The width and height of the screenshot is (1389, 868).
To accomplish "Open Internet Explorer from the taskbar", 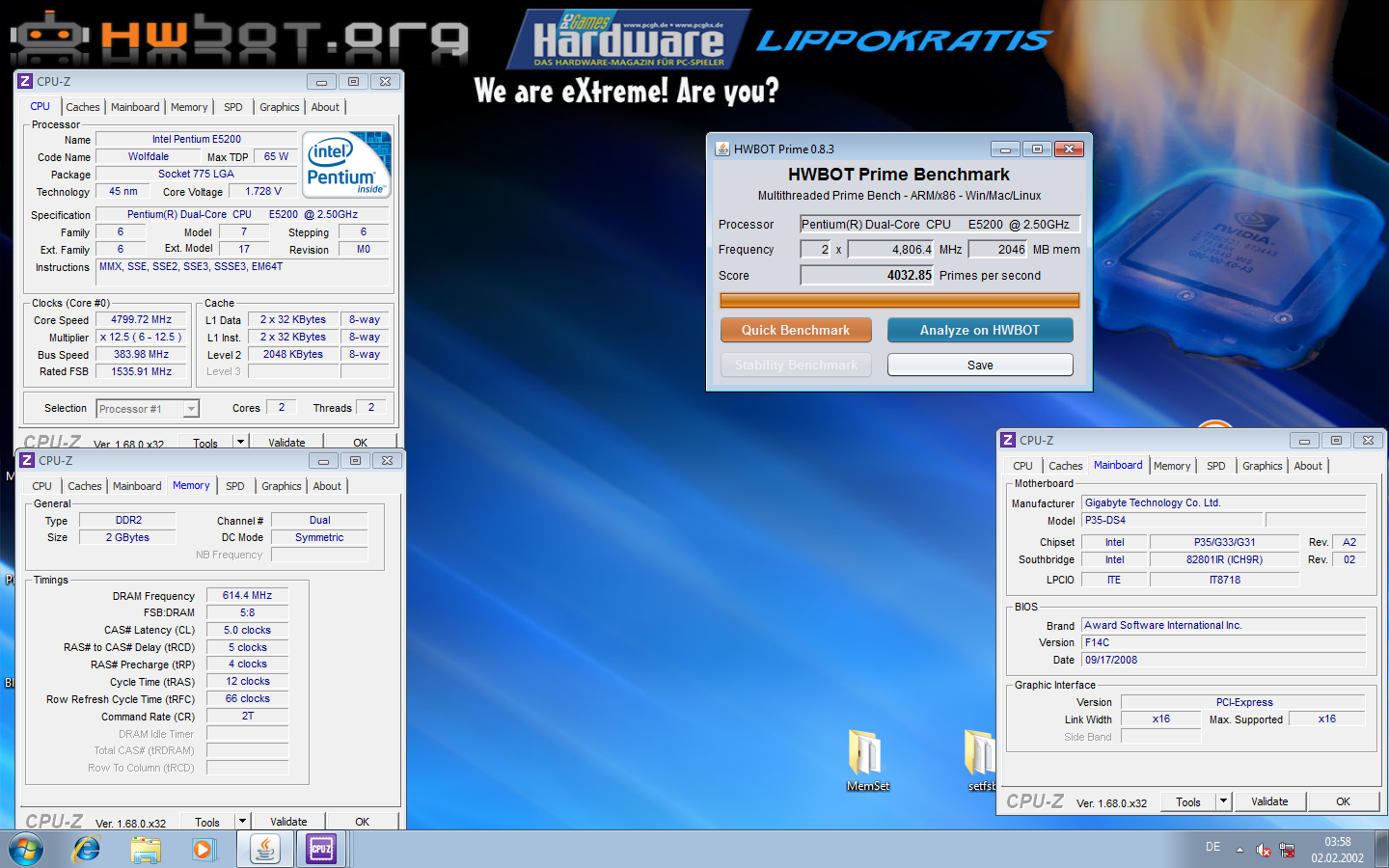I will [87, 850].
